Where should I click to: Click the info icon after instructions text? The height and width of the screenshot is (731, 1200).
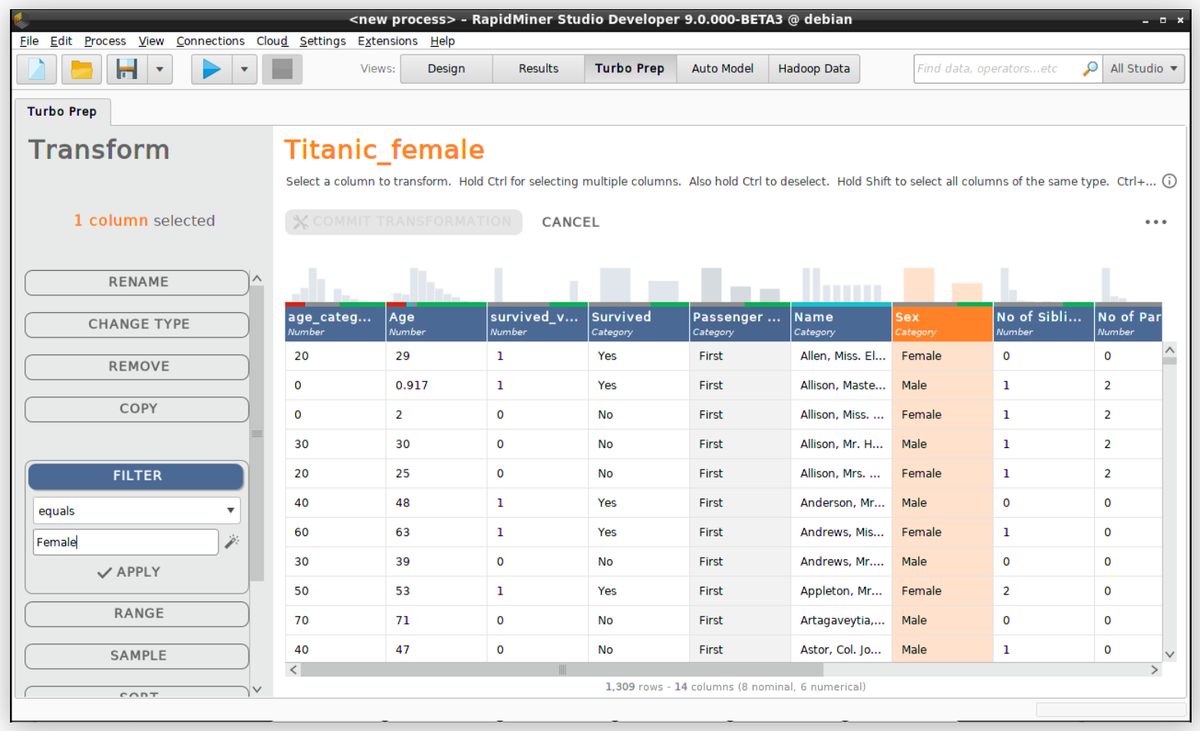[1169, 182]
